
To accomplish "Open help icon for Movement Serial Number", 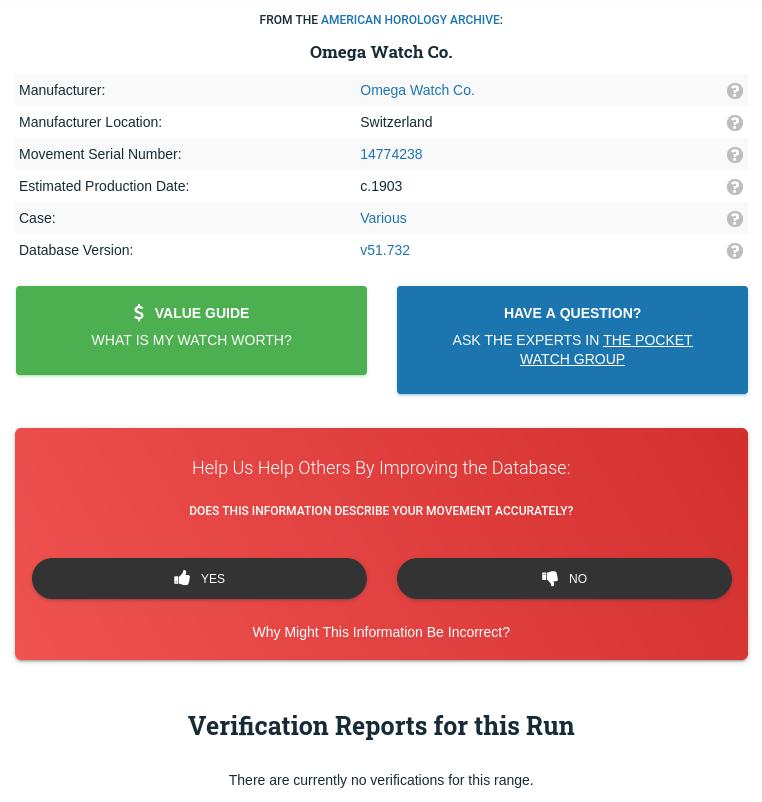I will [x=735, y=155].
